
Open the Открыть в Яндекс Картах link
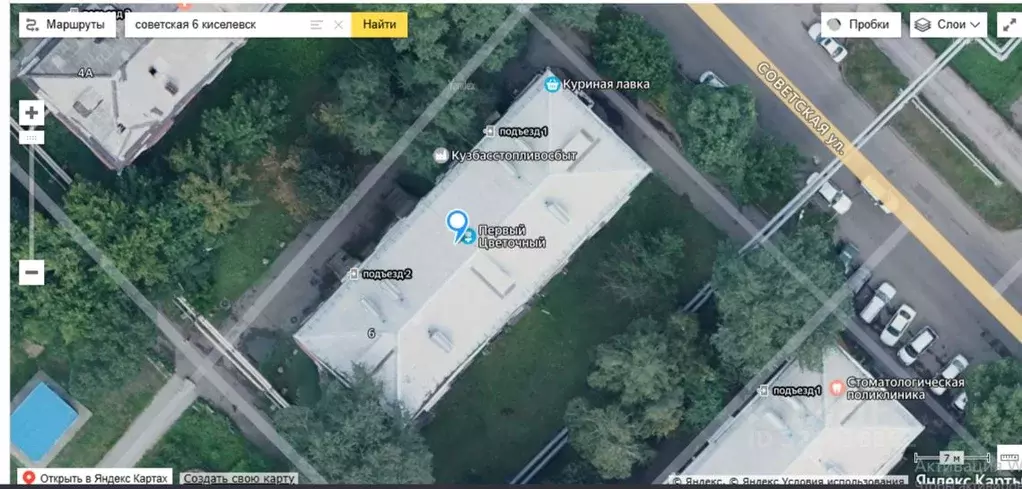coord(95,478)
